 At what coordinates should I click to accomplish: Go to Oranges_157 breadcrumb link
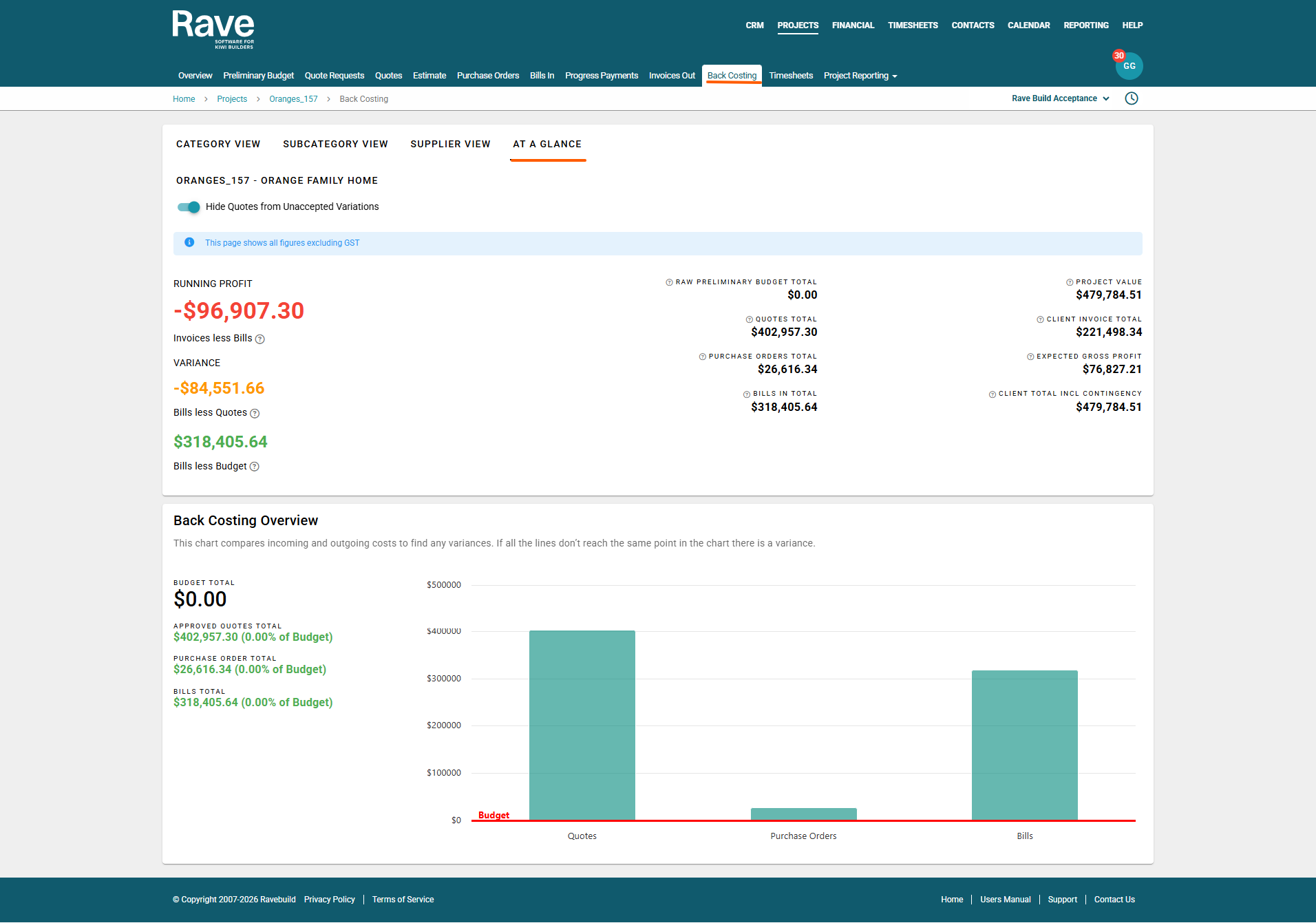(x=293, y=99)
